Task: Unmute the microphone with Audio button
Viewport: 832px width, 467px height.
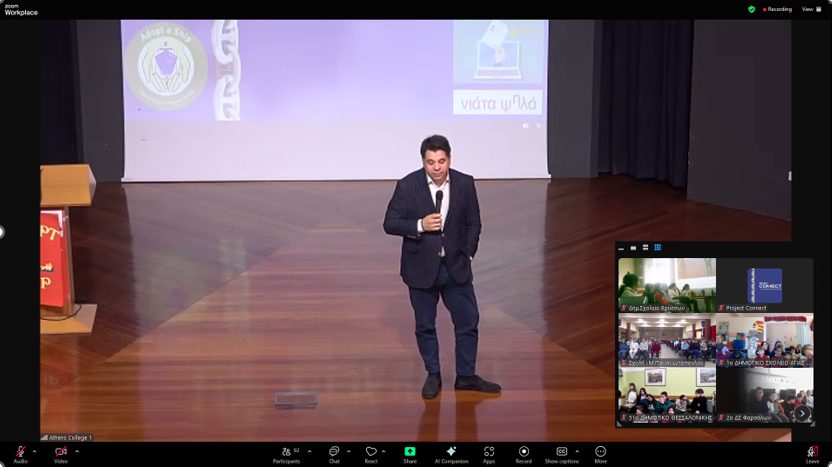Action: click(x=20, y=452)
